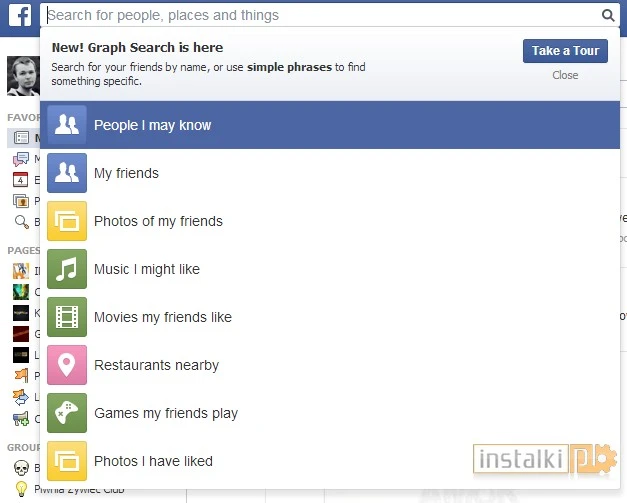Image resolution: width=627 pixels, height=503 pixels.
Task: Click the News Feed sidebar icon
Action: [21, 138]
